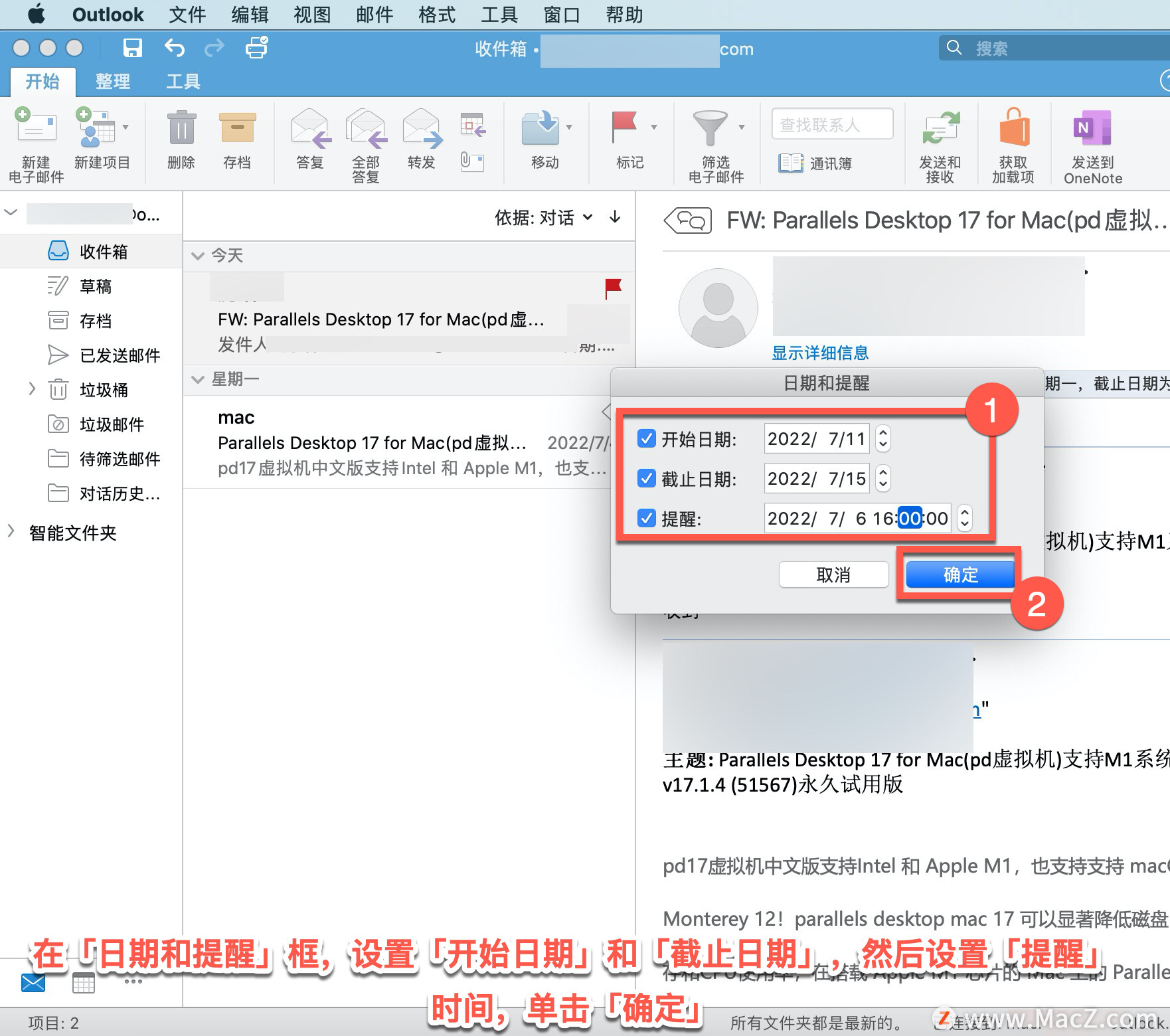Click the start date 2022/7/11 field

(x=817, y=439)
